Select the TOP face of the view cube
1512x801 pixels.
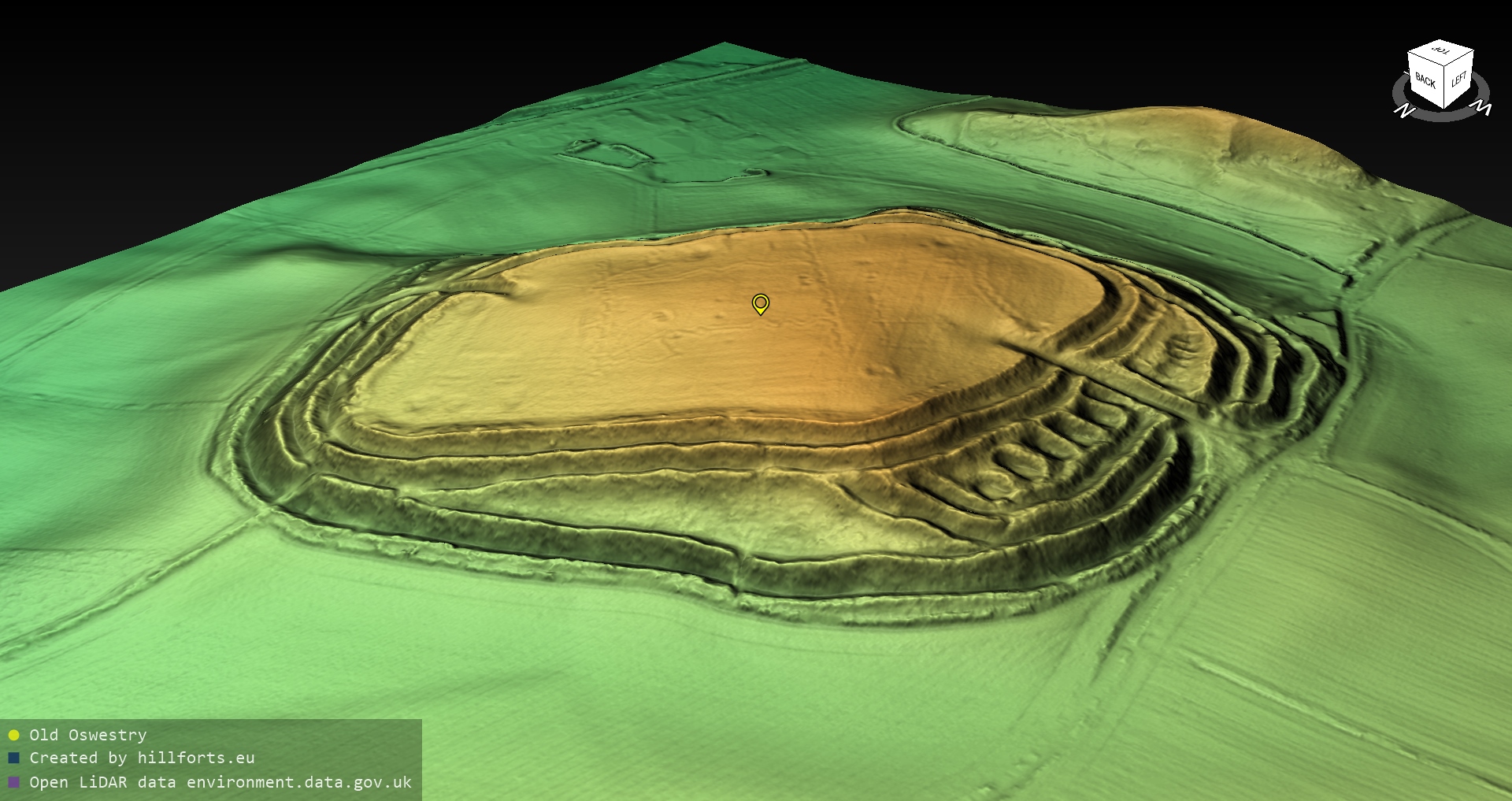pyautogui.click(x=1441, y=52)
